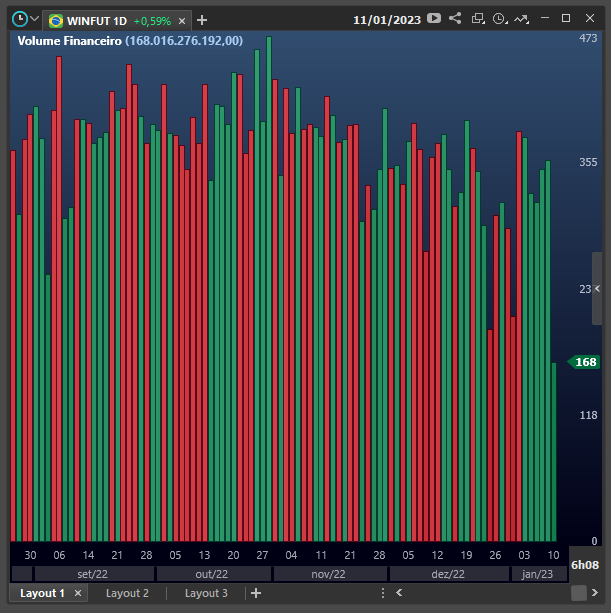This screenshot has height=613, width=611.
Task: Select the out/22 month segment
Action: coord(214,574)
